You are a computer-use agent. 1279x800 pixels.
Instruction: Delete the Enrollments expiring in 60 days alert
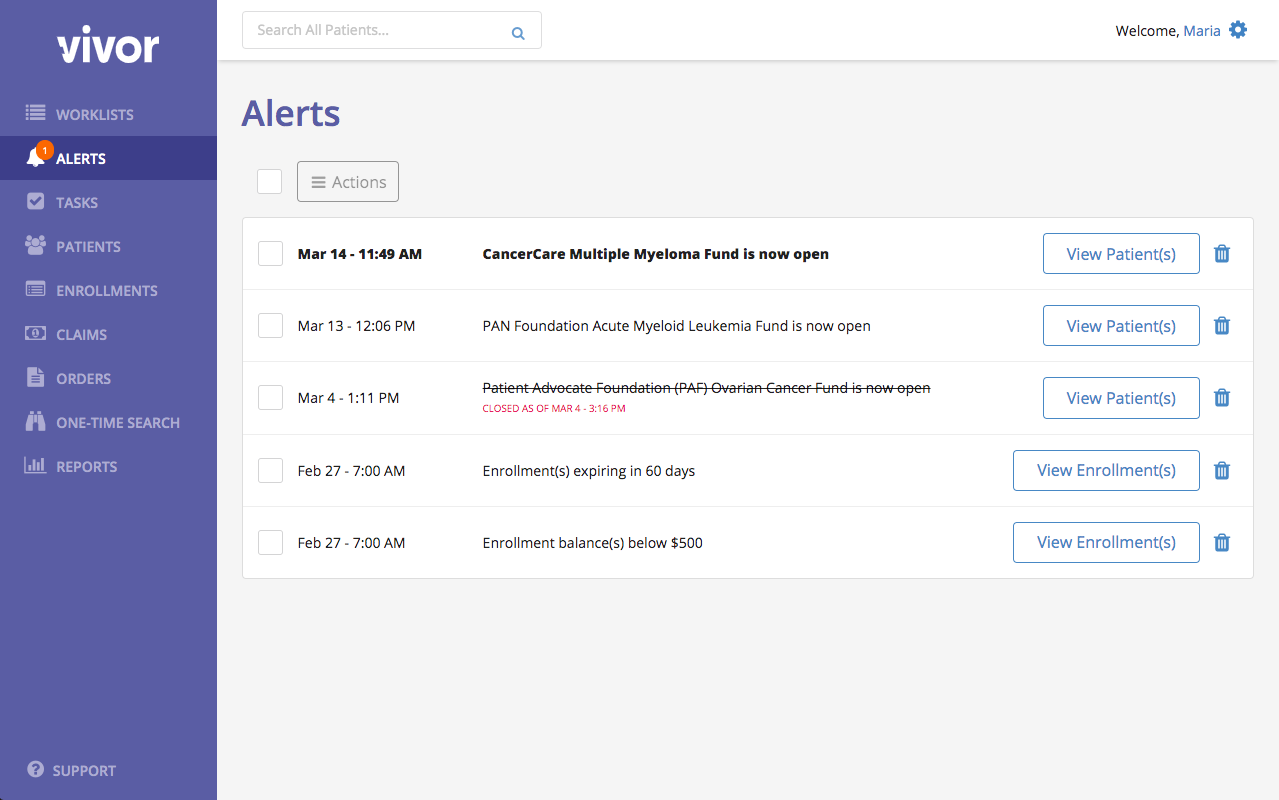point(1221,470)
